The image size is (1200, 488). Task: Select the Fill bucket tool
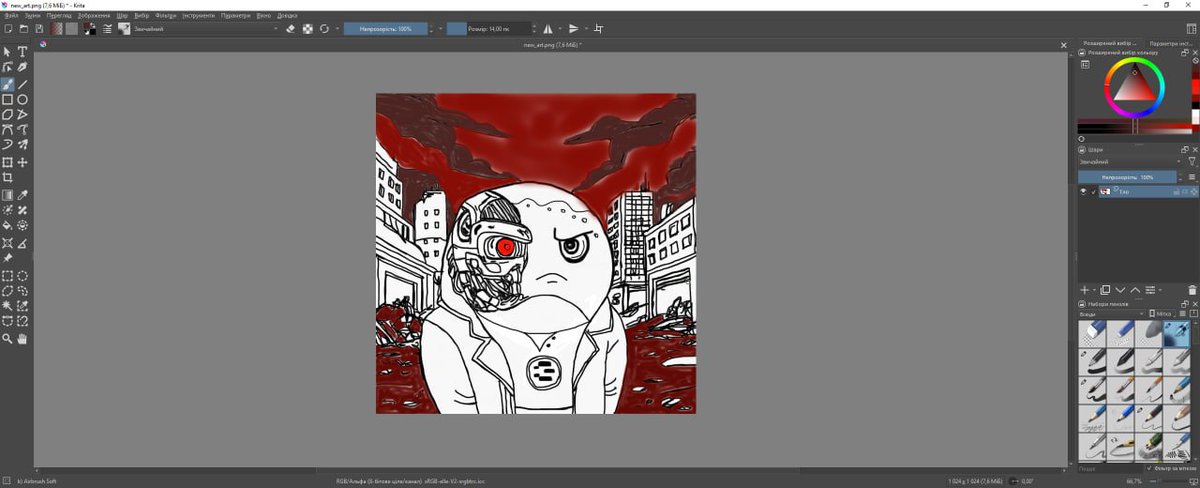[x=7, y=225]
